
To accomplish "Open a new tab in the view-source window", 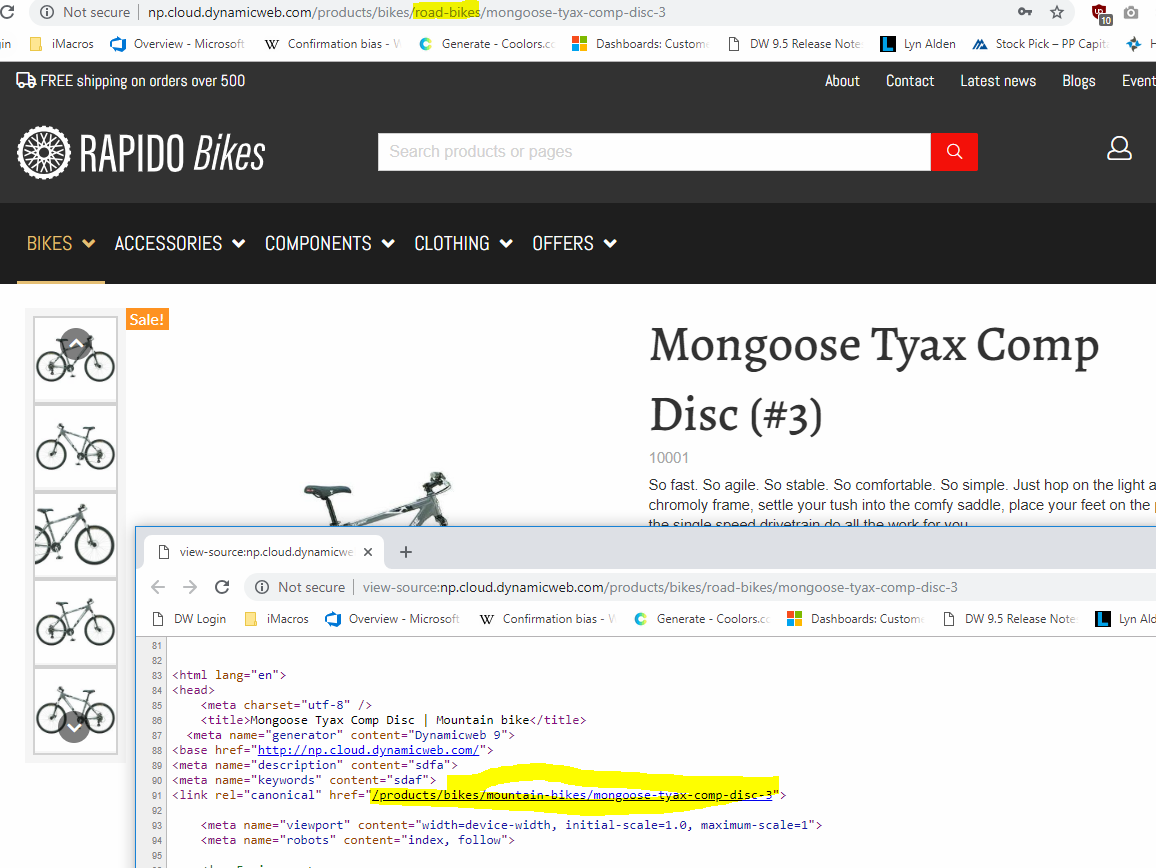I will [406, 552].
